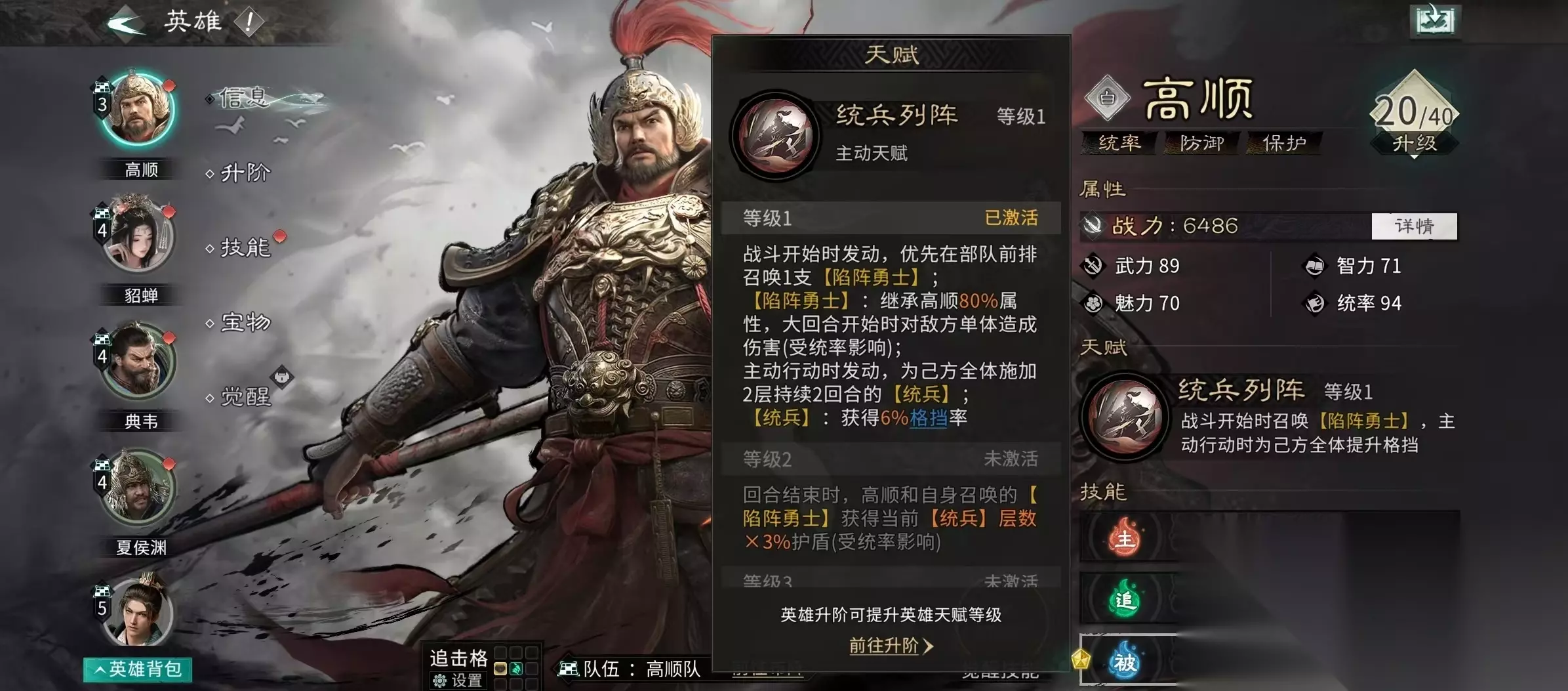Open the 被 passive skill icon

pos(1125,661)
